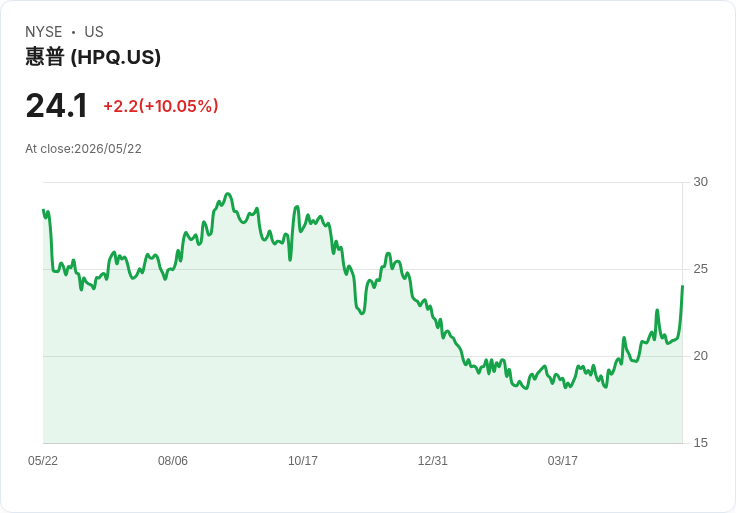Click the 20 horizontal gridline

362,356
